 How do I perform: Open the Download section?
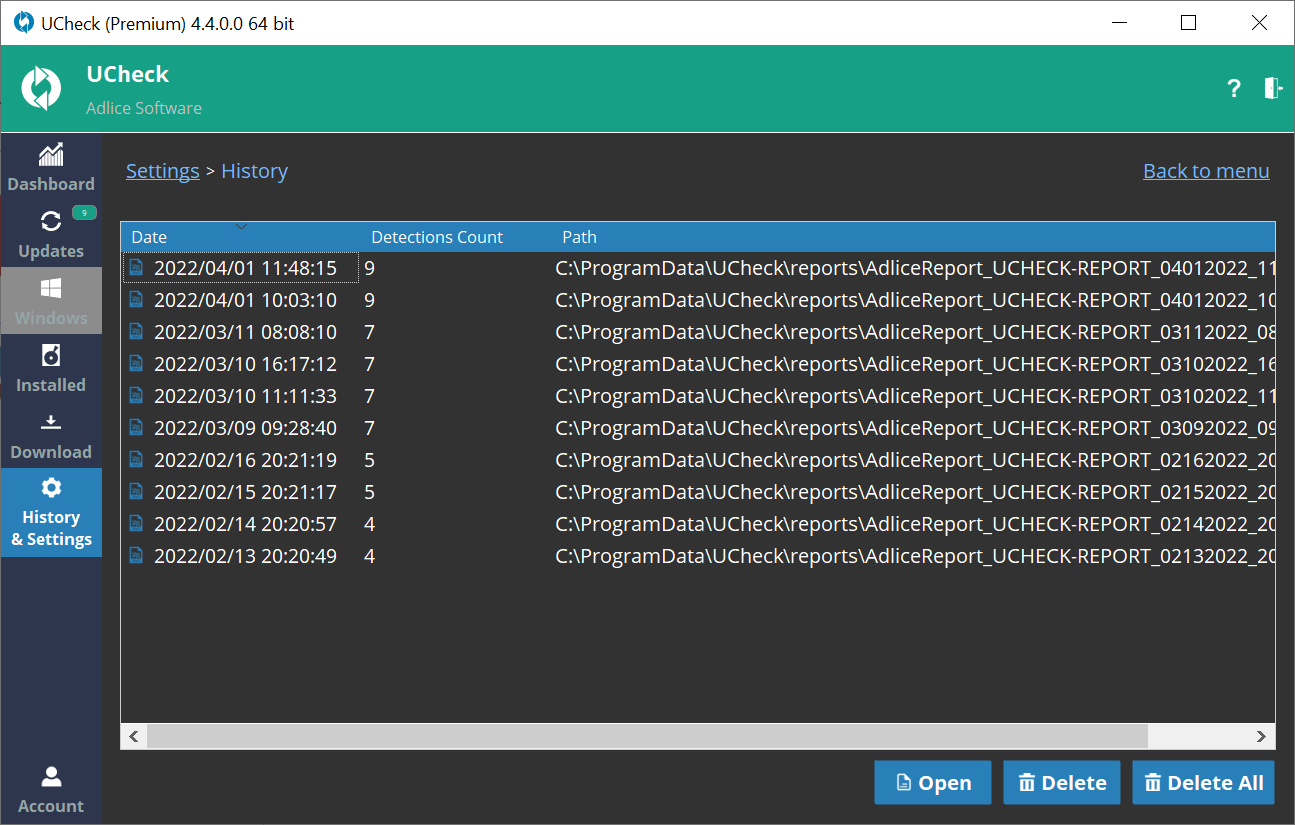point(51,435)
